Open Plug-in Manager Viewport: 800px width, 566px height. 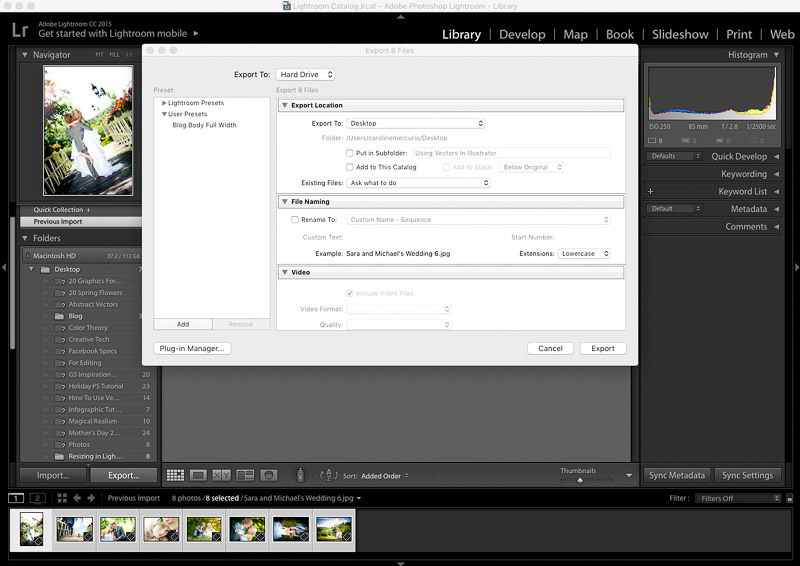pyautogui.click(x=192, y=349)
